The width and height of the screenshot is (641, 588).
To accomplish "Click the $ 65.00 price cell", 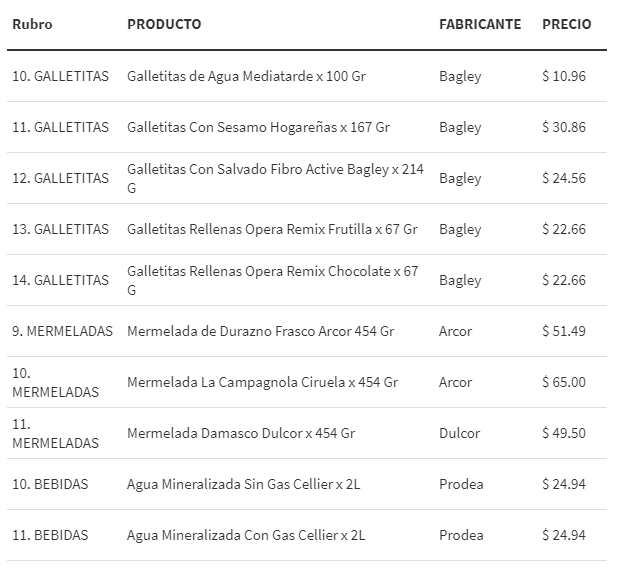I will [x=563, y=382].
